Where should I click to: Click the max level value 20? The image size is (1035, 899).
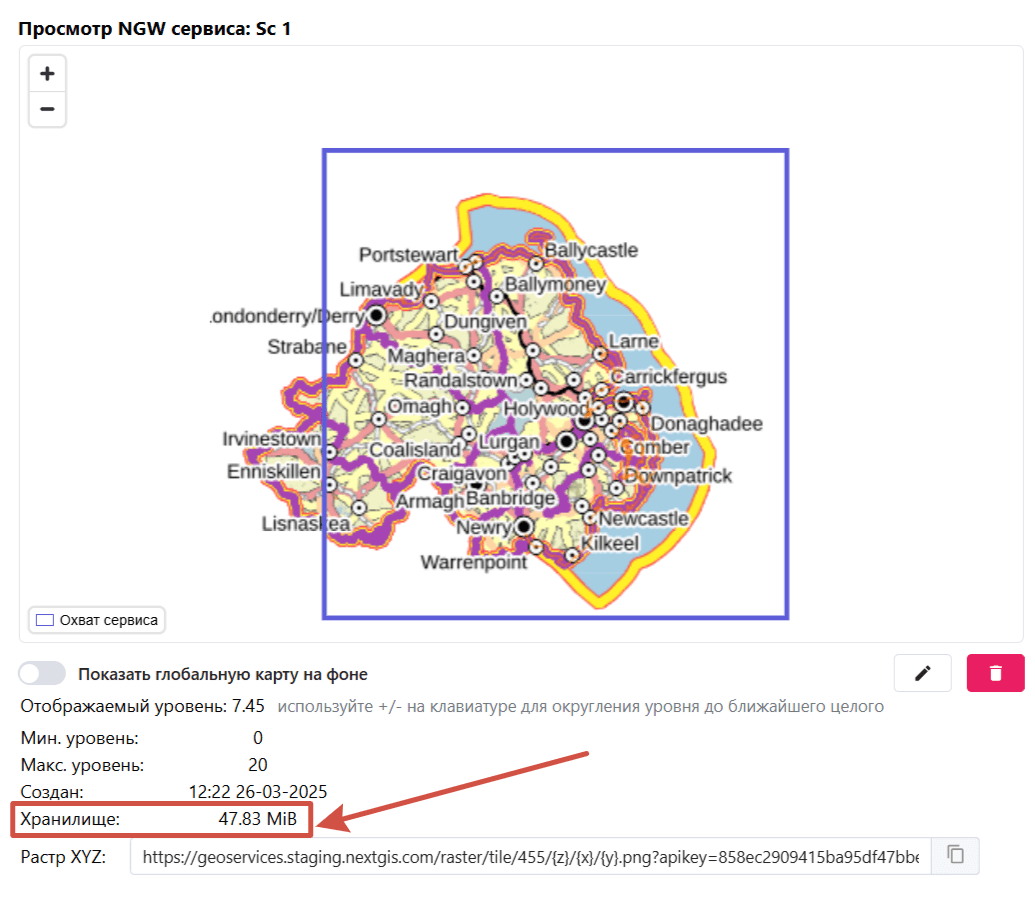pos(258,765)
